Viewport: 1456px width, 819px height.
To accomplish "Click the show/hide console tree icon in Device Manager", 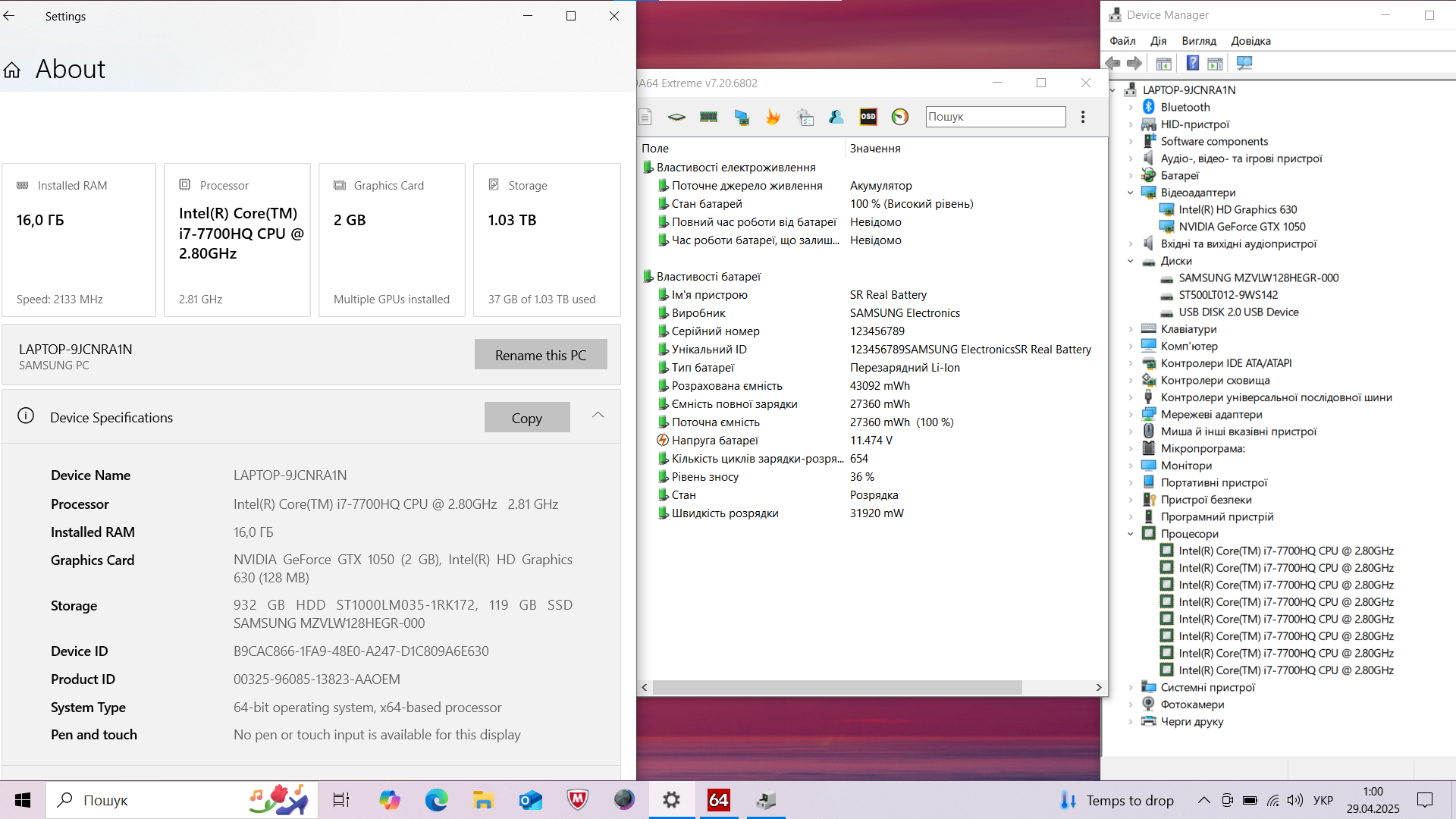I will pos(1163,64).
